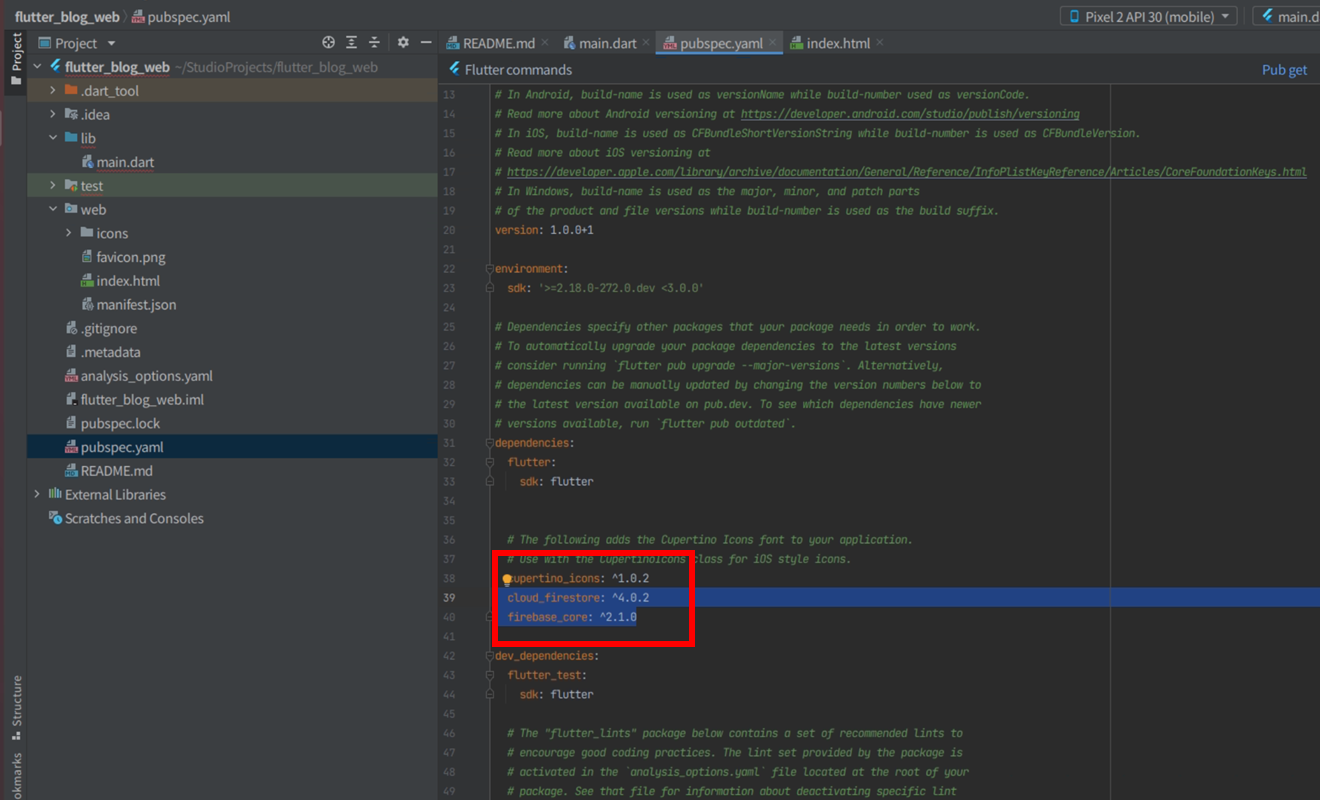Viewport: 1320px width, 800px height.
Task: Select Scratches and Consoles node
Action: click(x=134, y=518)
